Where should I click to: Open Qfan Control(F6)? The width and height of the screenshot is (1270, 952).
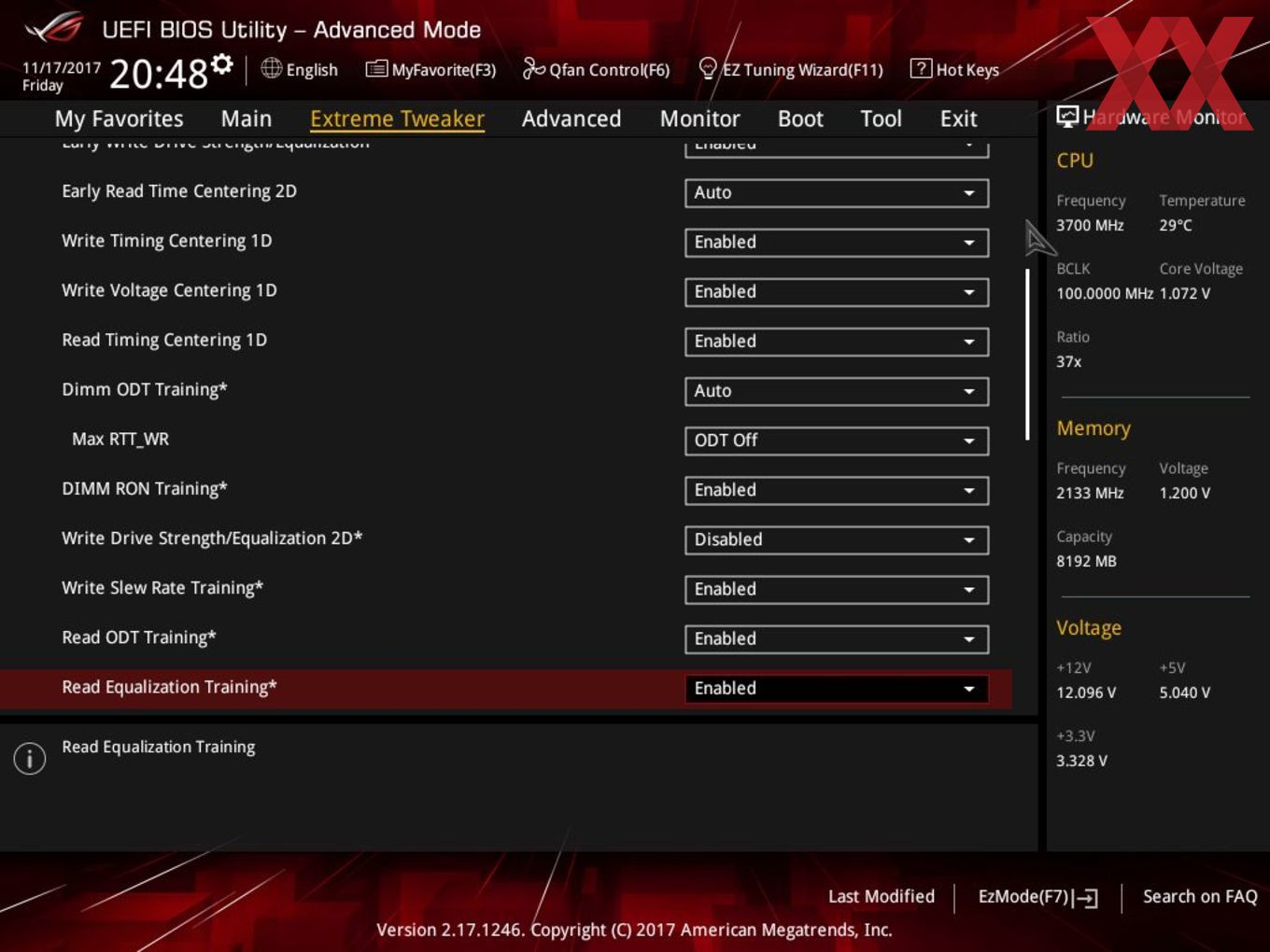(x=596, y=69)
